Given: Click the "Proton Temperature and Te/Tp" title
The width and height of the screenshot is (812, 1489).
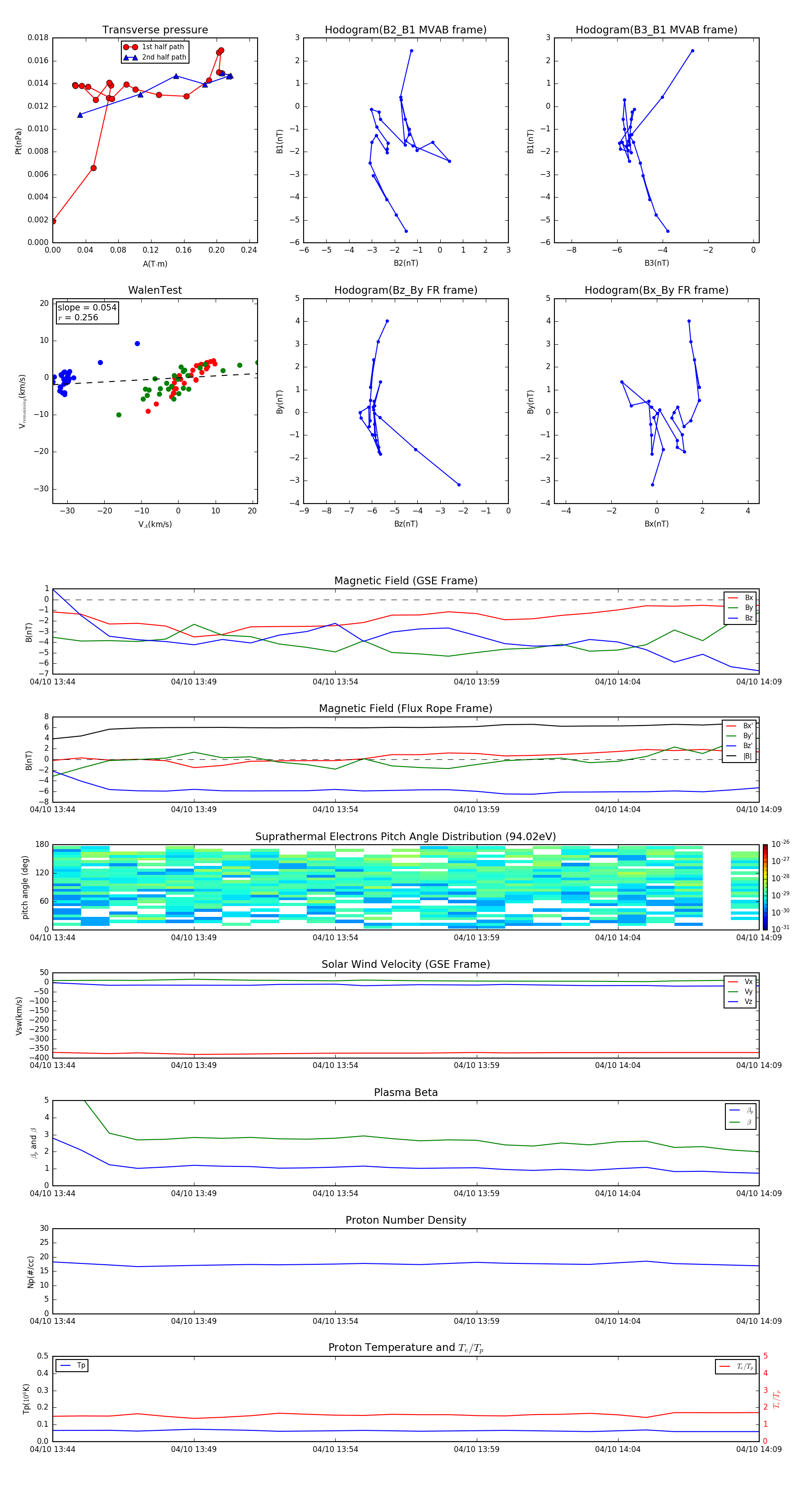Looking at the screenshot, I should pos(406,1347).
